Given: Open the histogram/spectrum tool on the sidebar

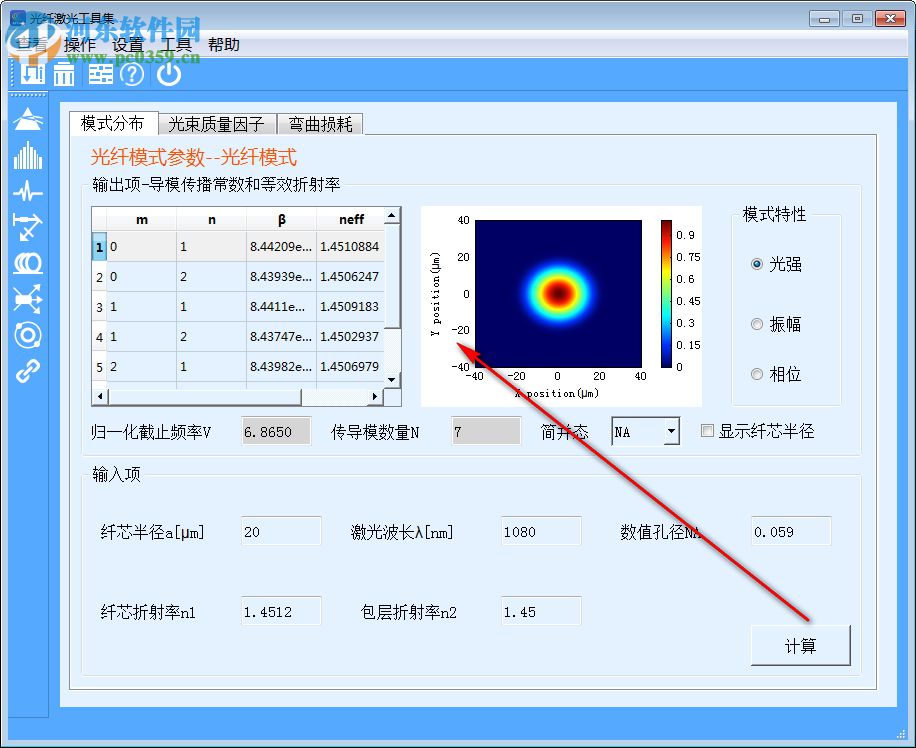Looking at the screenshot, I should [x=27, y=155].
